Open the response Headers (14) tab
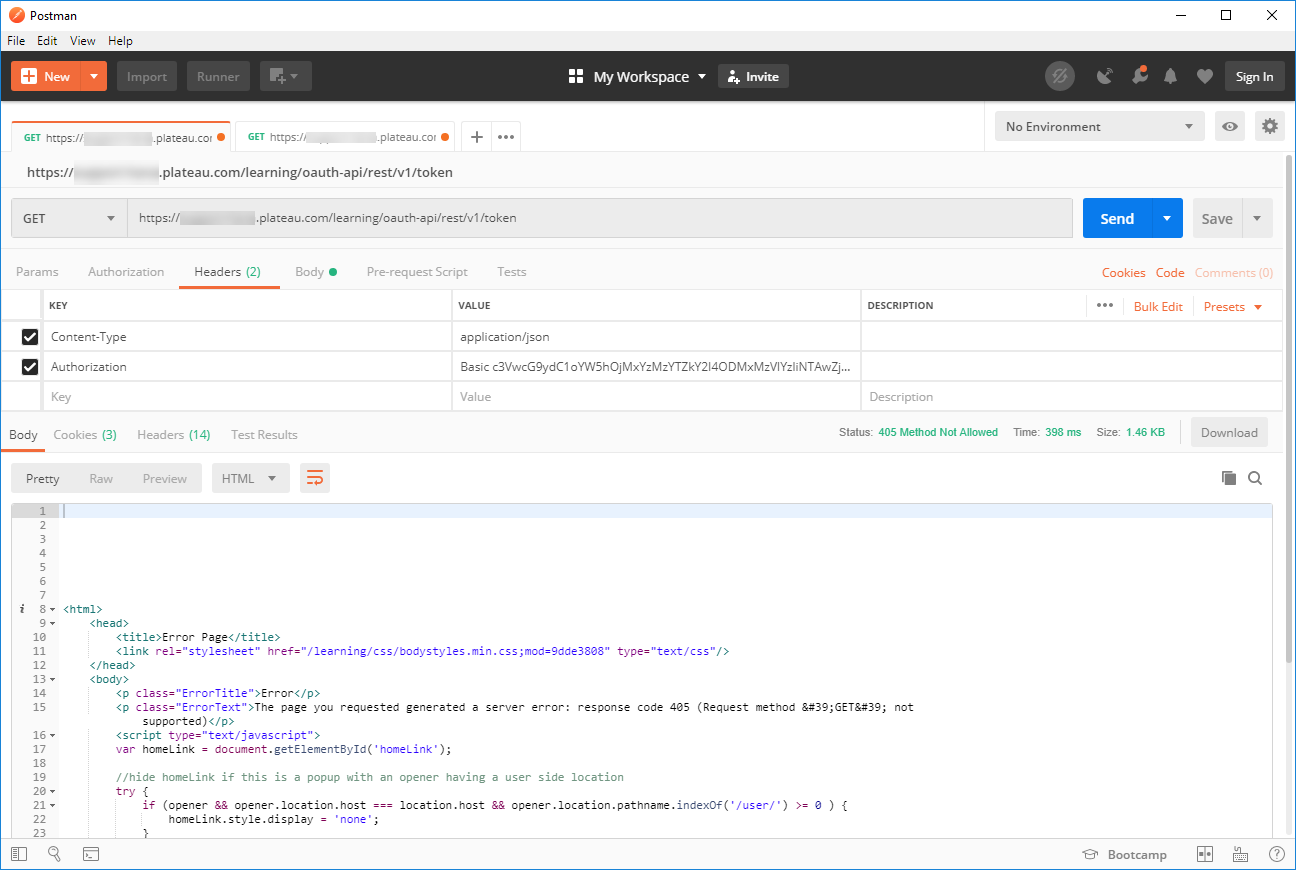The image size is (1296, 870). coord(174,435)
